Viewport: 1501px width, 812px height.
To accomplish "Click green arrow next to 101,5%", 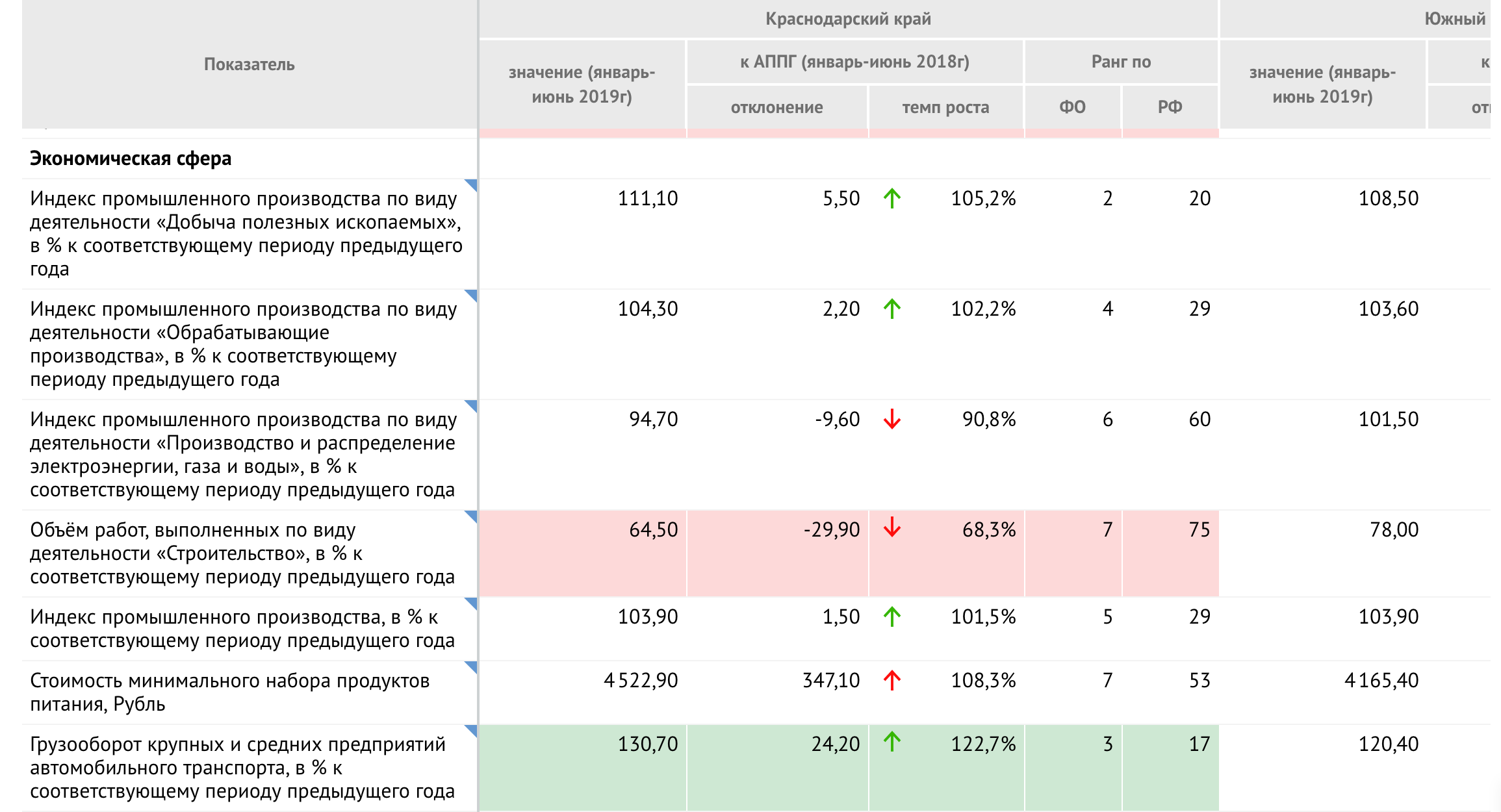I will pyautogui.click(x=892, y=616).
